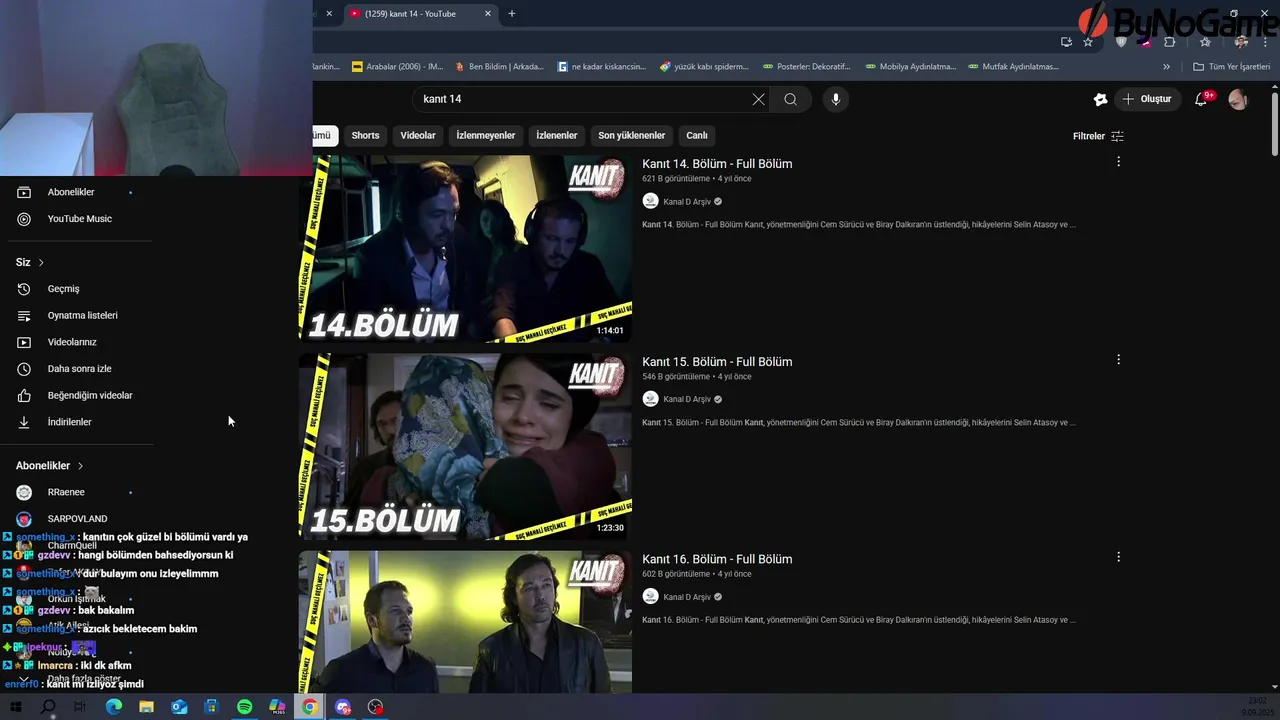The width and height of the screenshot is (1280, 720).
Task: Select the İzlenmeyenler filter chip
Action: (x=486, y=136)
